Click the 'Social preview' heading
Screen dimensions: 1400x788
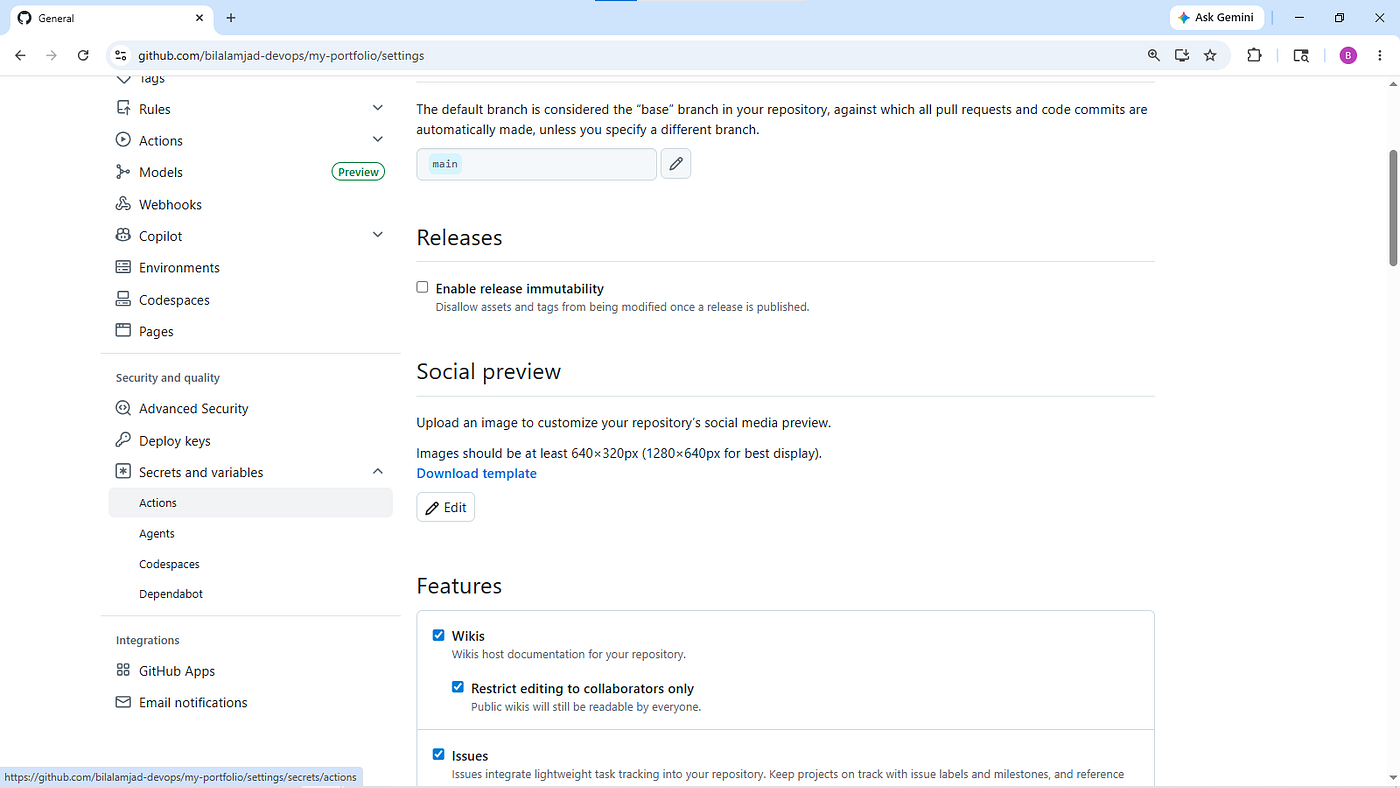[x=489, y=372]
